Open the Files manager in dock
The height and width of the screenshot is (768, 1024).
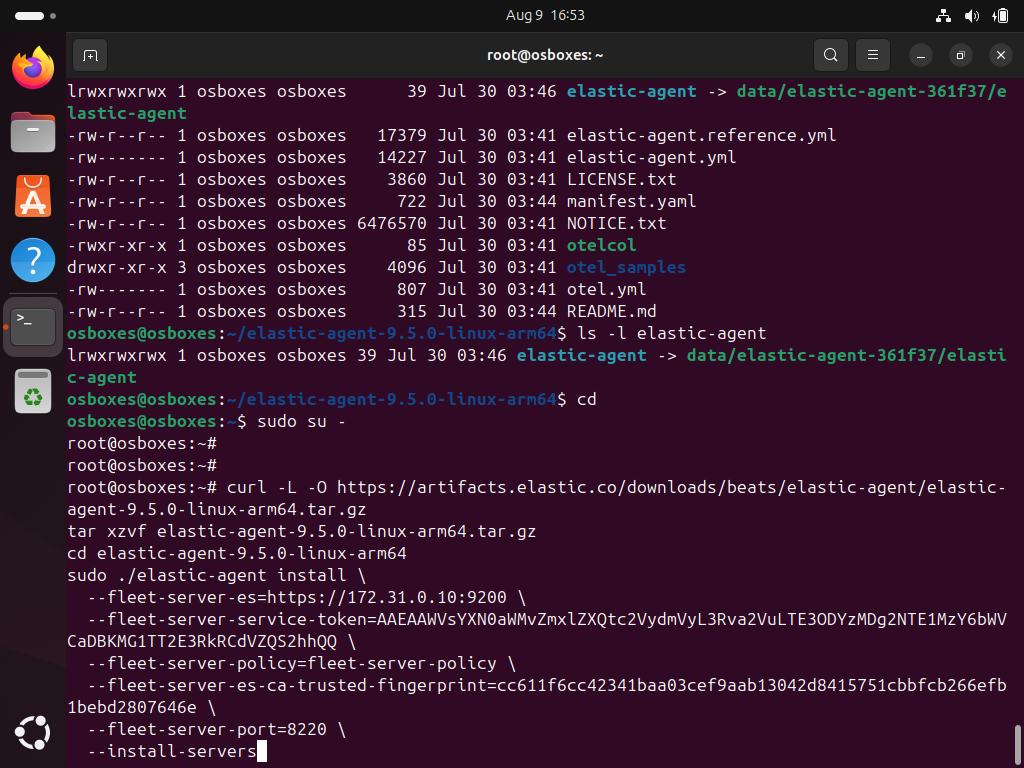(x=33, y=131)
